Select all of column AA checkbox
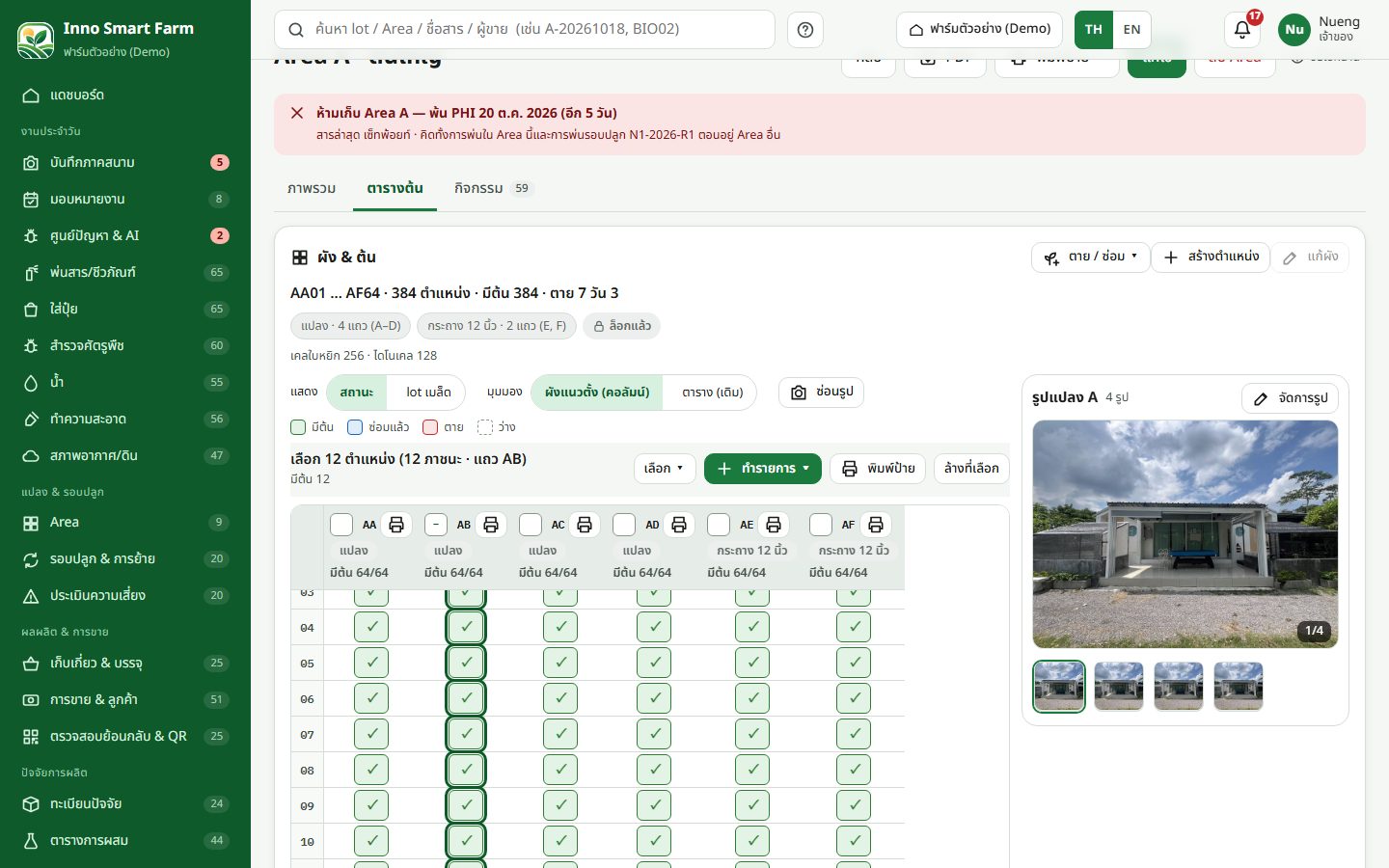 coord(341,525)
